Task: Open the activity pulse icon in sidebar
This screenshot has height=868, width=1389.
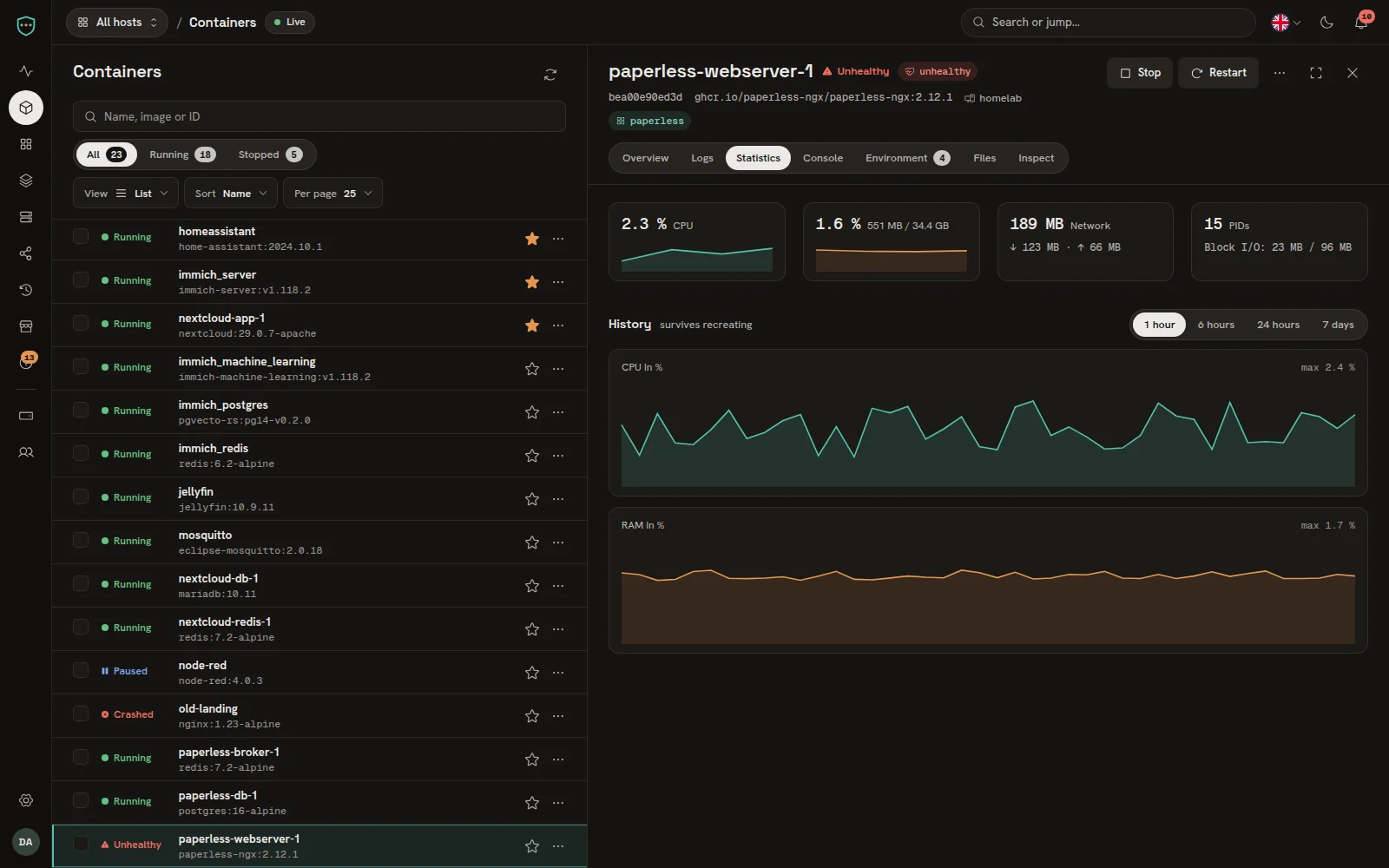Action: [26, 71]
